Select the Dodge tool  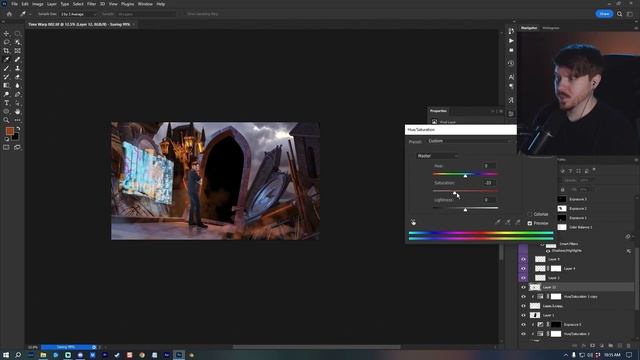click(6, 94)
